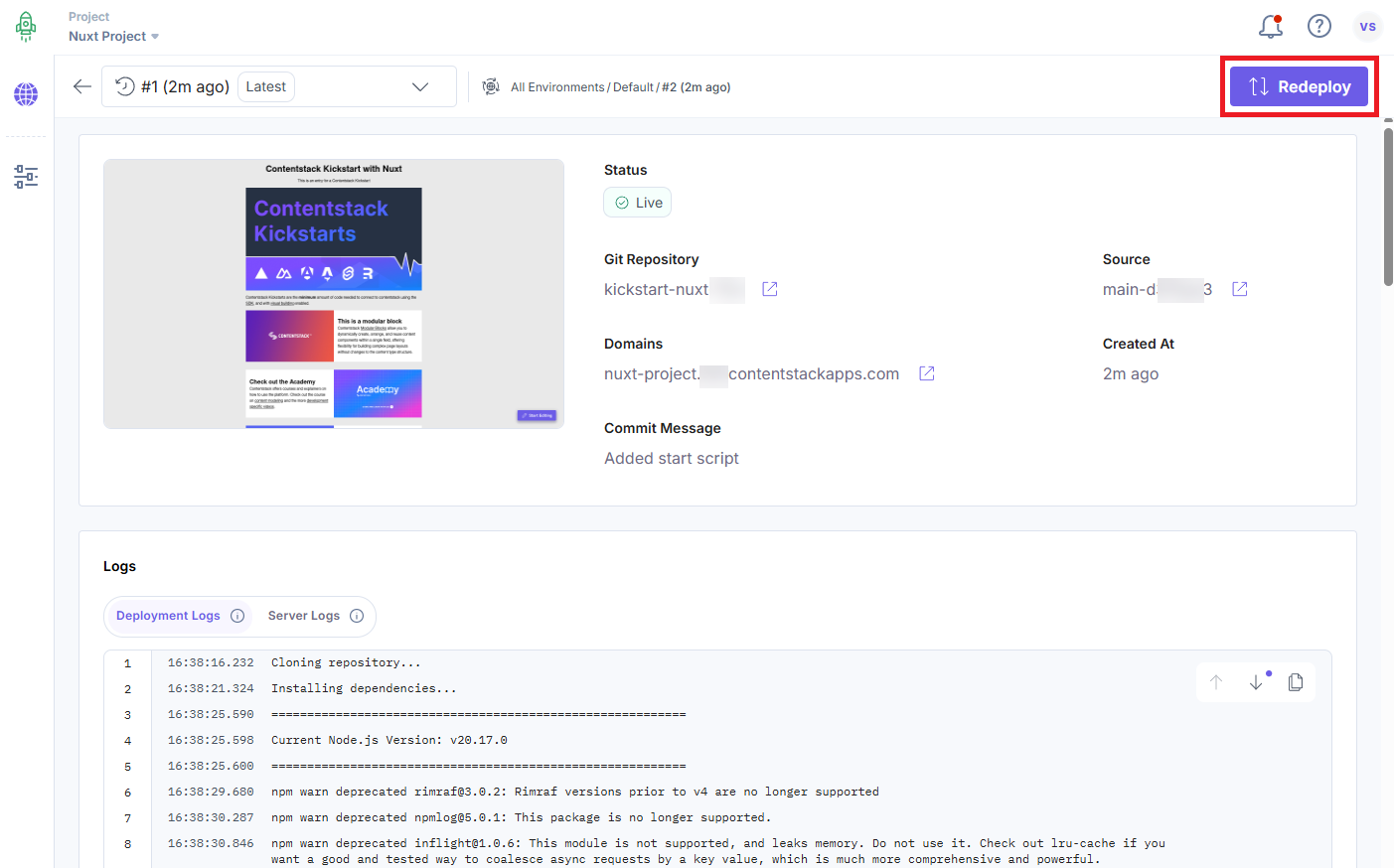
Task: Click the Launch rocket logo icon
Action: pyautogui.click(x=26, y=26)
